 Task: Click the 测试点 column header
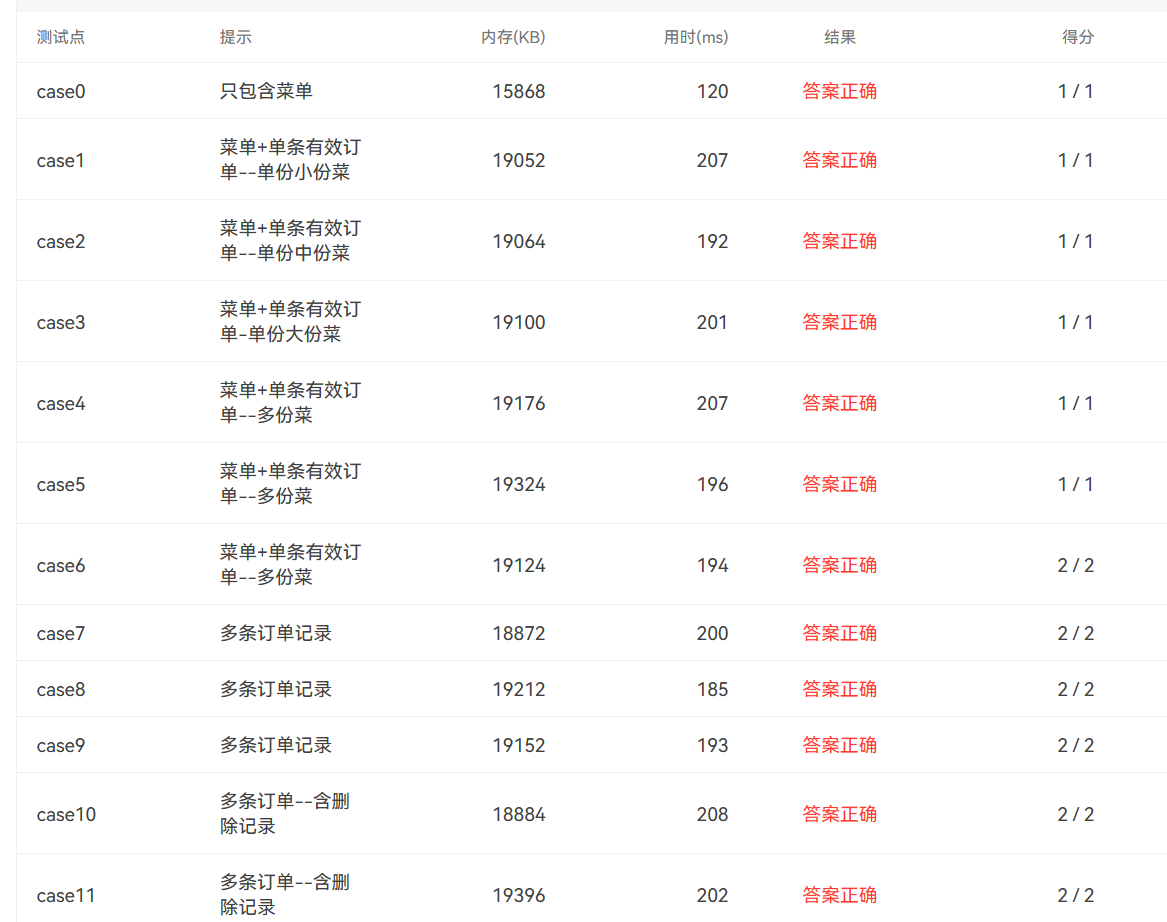point(60,37)
